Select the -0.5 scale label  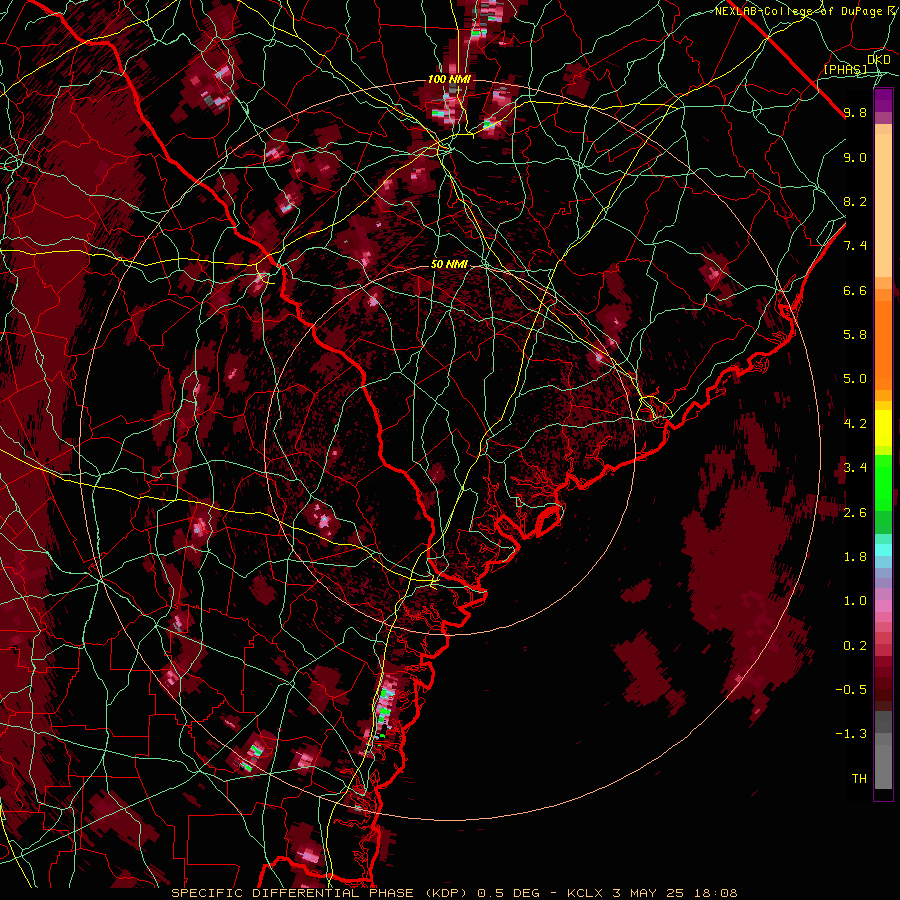click(x=851, y=690)
